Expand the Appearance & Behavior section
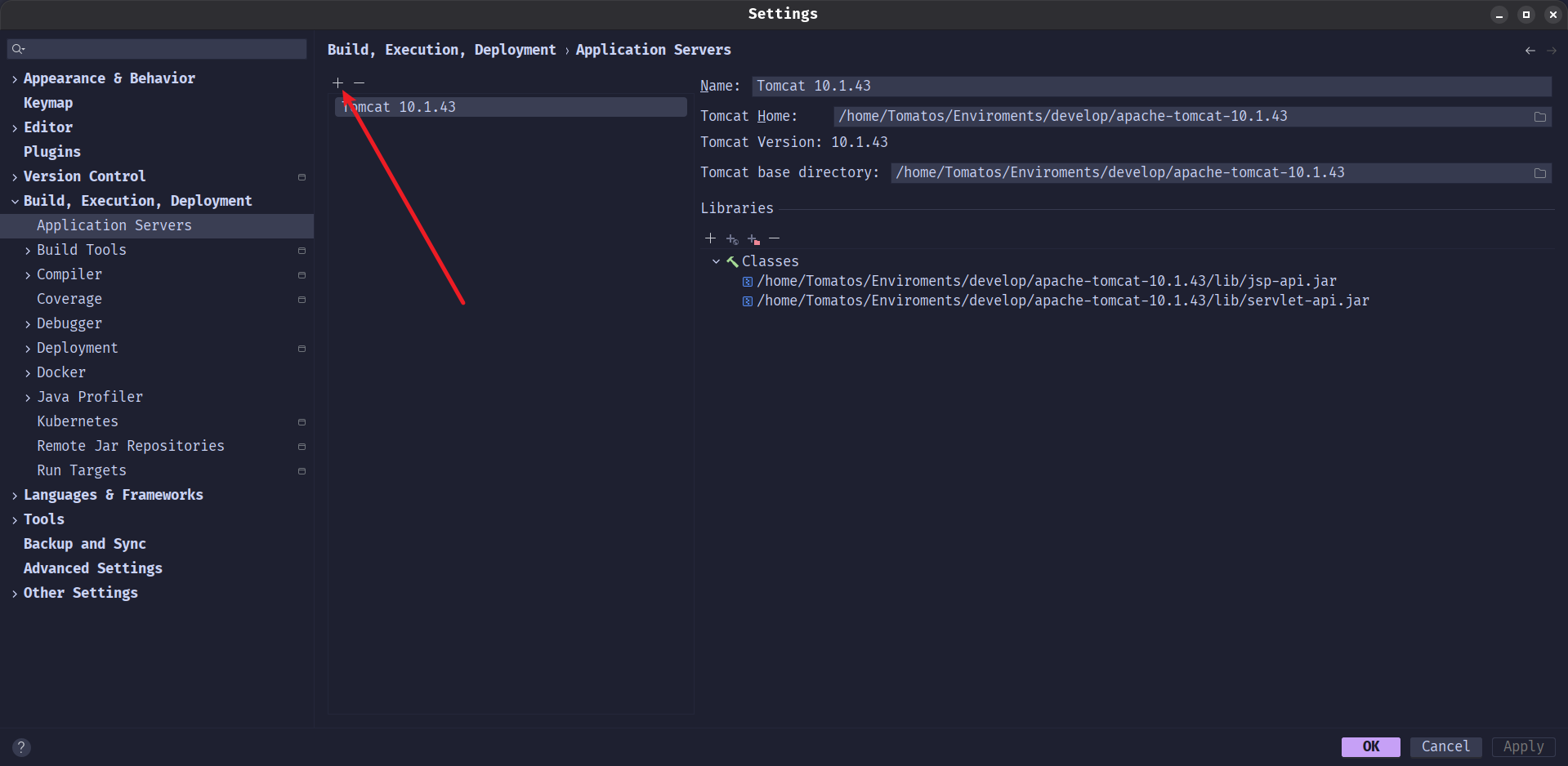The width and height of the screenshot is (1568, 766). [15, 79]
